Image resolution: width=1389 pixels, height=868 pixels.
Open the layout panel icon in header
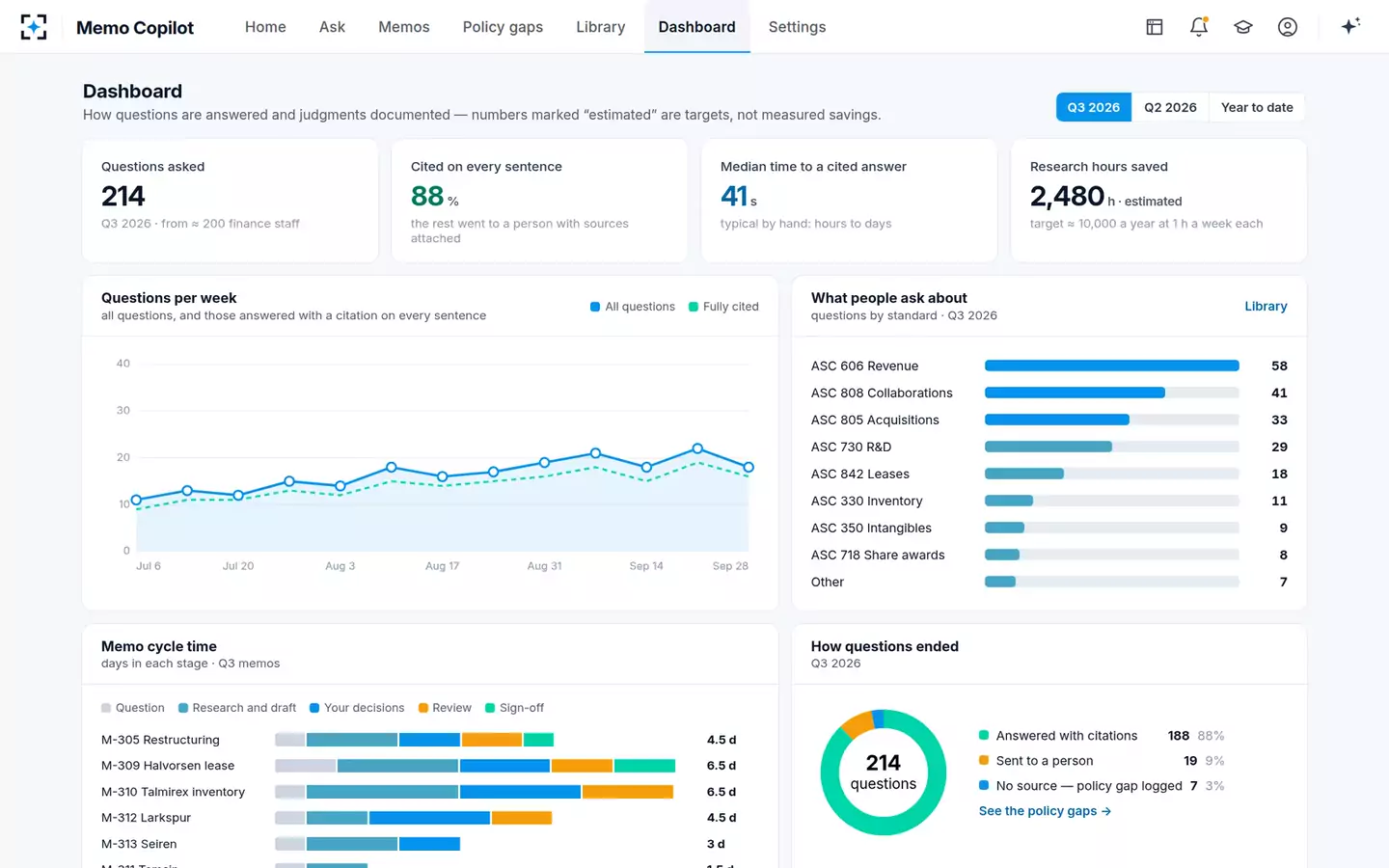(x=1155, y=27)
